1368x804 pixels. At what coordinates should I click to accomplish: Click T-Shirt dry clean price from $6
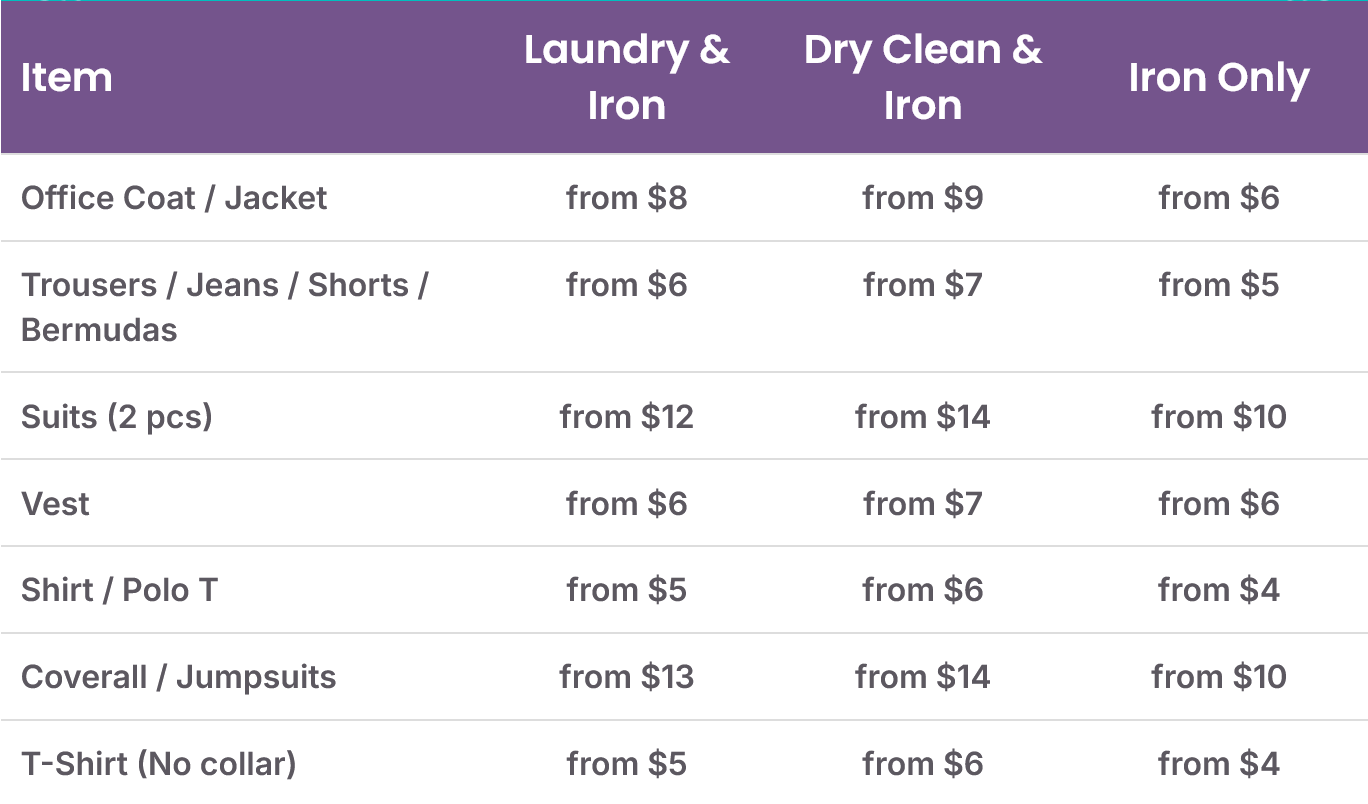(922, 764)
